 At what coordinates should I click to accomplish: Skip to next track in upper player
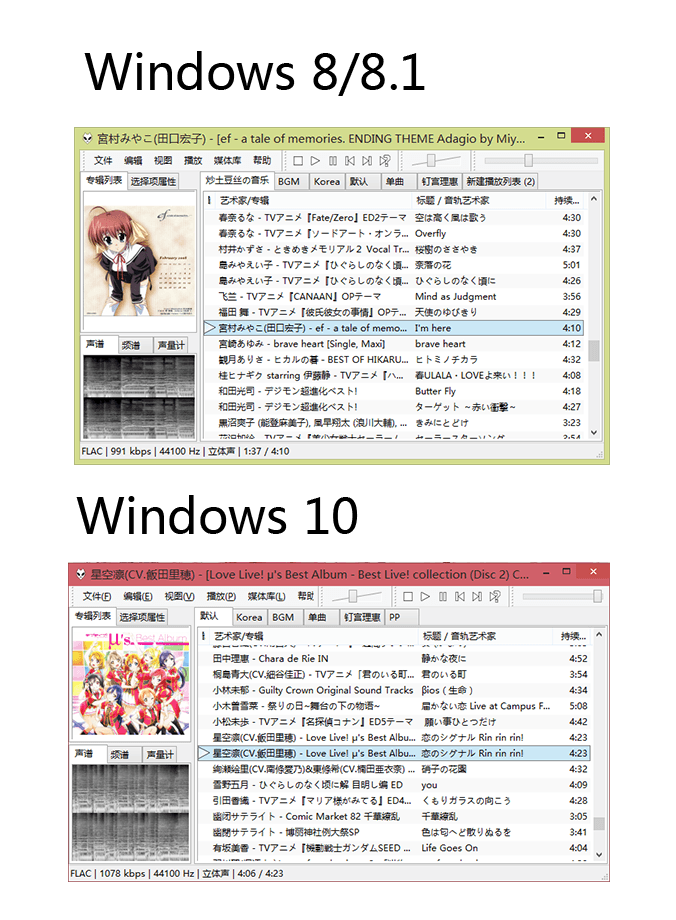coord(367,160)
